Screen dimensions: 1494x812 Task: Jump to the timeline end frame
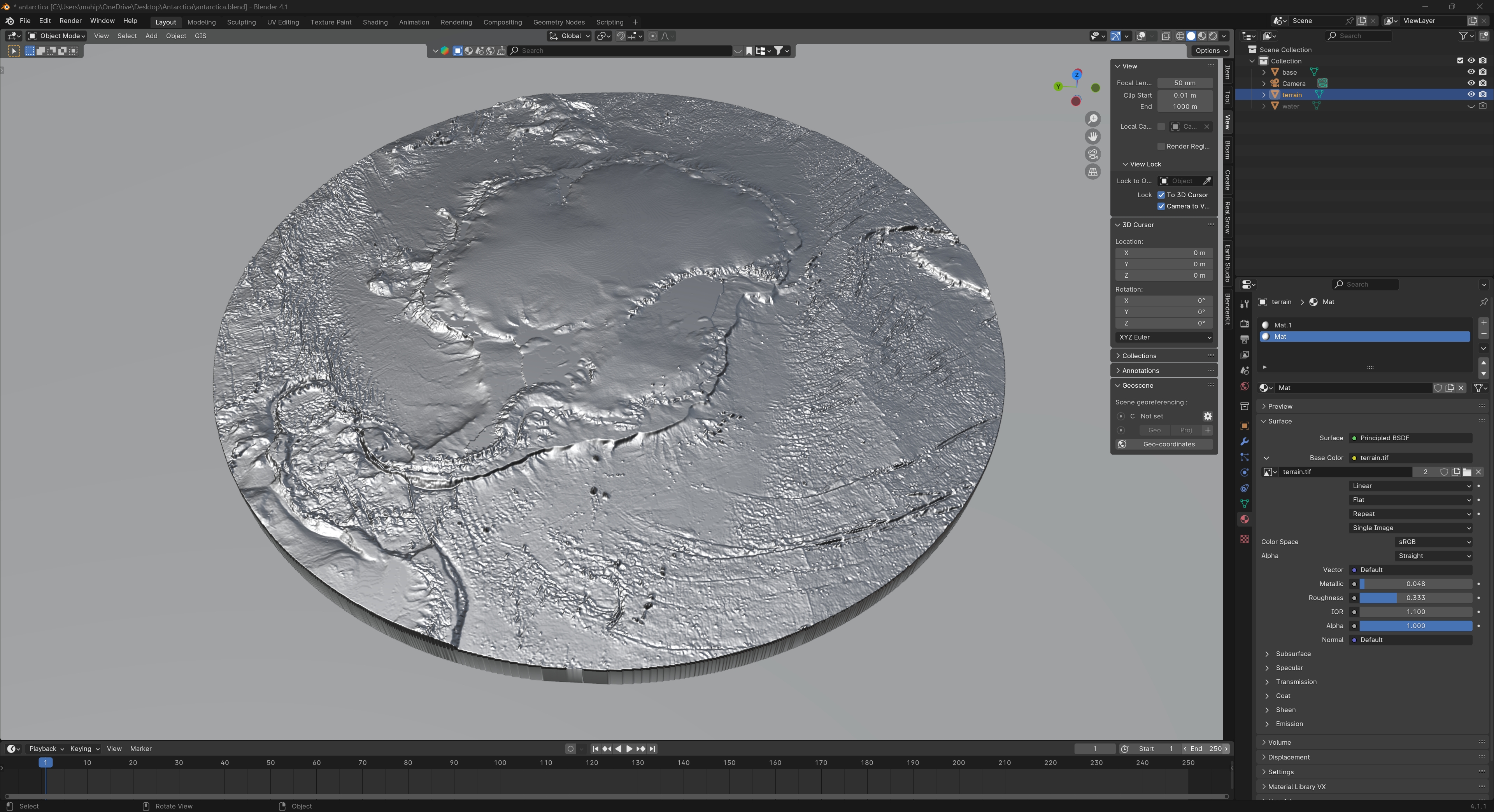652,749
